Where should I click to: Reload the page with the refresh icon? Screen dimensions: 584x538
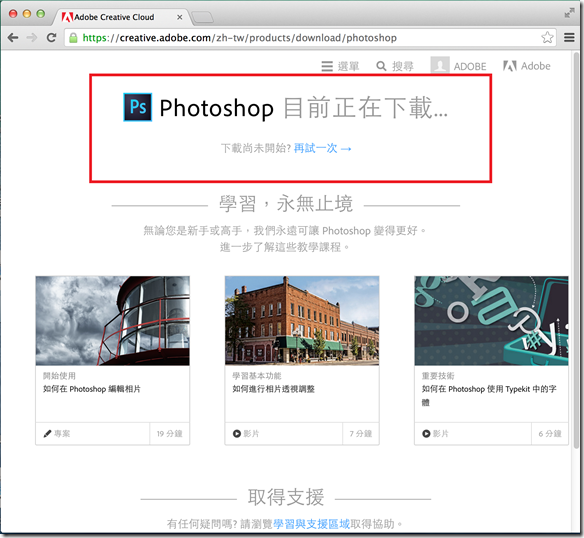51,37
